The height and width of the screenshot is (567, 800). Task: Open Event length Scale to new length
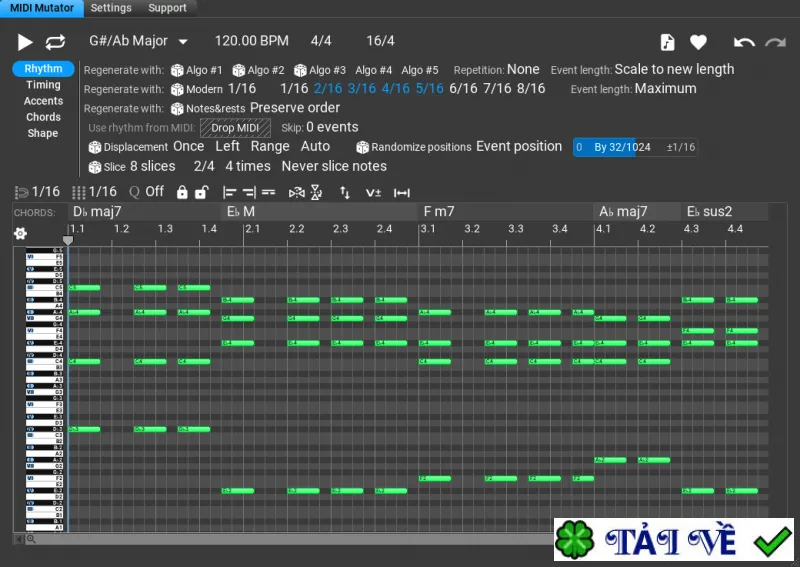point(674,69)
